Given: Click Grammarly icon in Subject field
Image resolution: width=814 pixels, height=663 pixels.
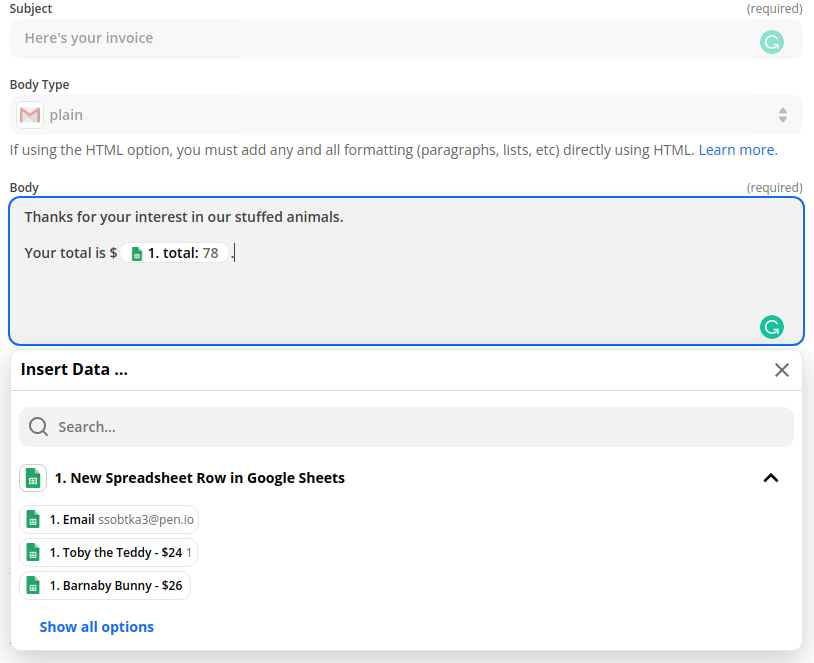Looking at the screenshot, I should click(x=771, y=42).
